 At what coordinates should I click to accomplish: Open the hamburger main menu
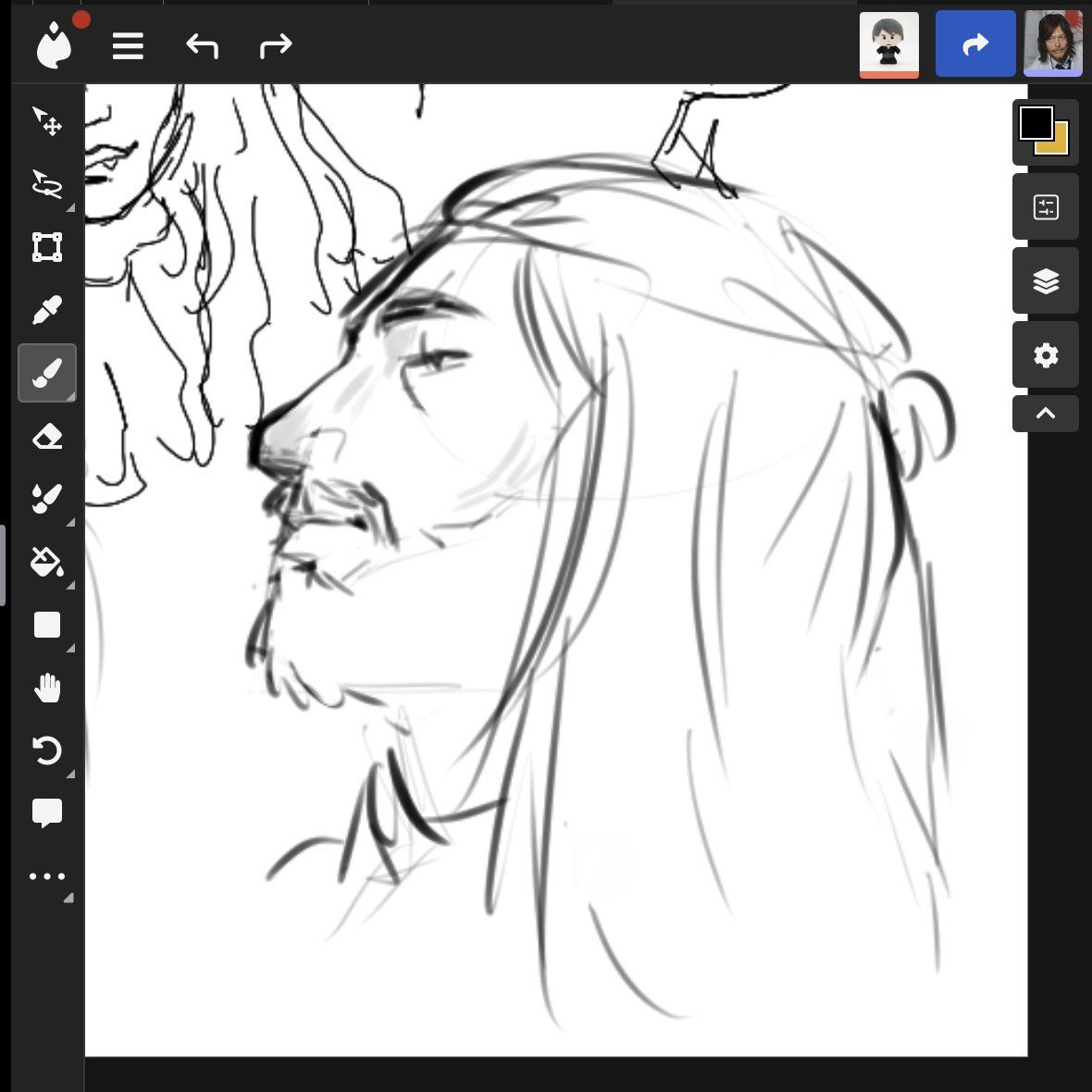[128, 45]
